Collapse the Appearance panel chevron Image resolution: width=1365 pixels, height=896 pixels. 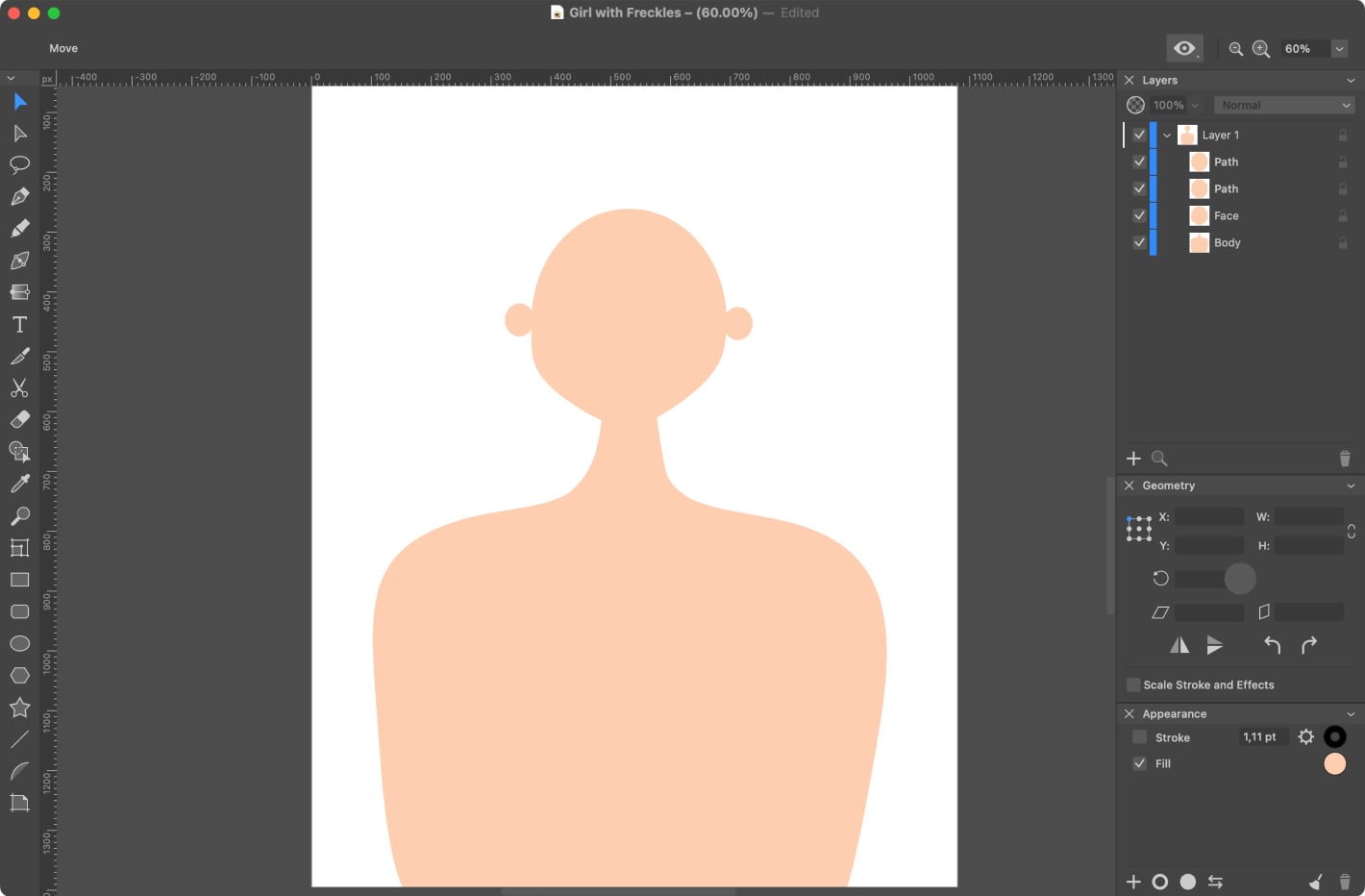point(1351,714)
